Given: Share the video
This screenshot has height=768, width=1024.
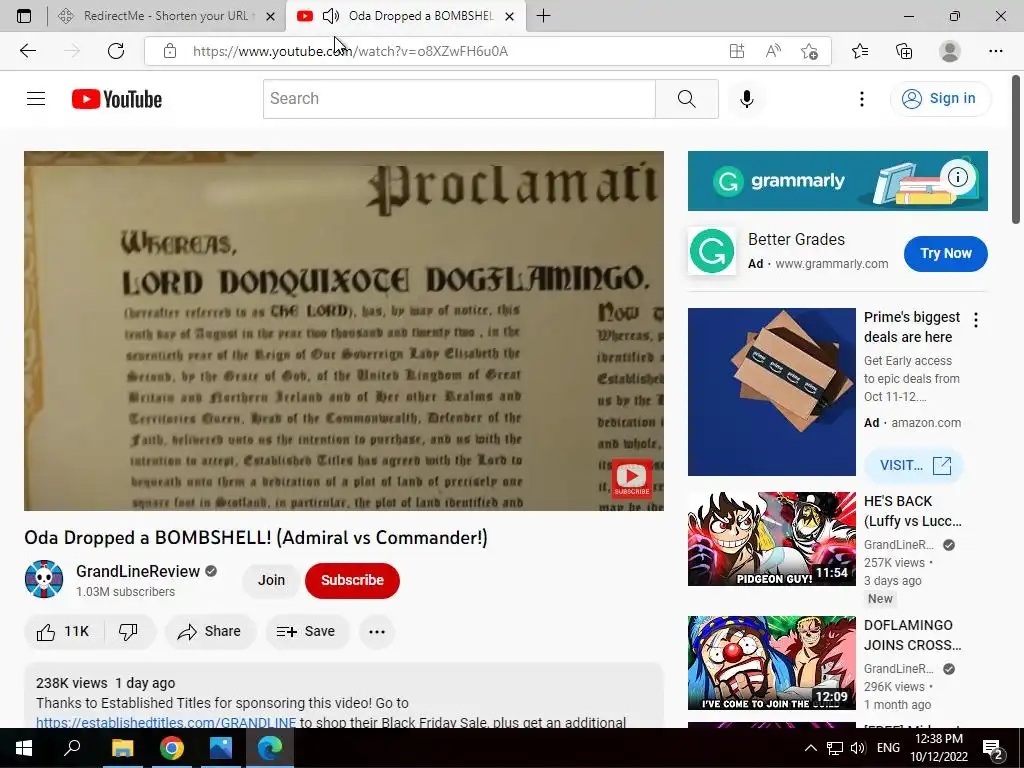Looking at the screenshot, I should (210, 632).
